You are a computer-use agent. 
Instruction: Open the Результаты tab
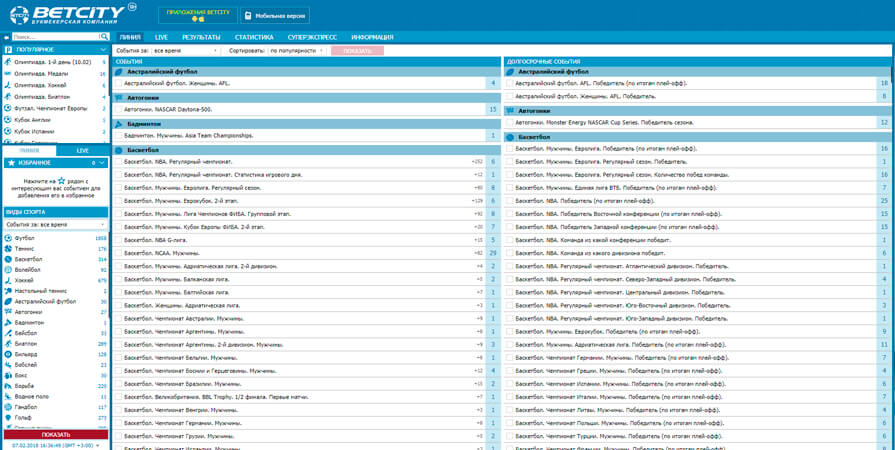(x=201, y=37)
